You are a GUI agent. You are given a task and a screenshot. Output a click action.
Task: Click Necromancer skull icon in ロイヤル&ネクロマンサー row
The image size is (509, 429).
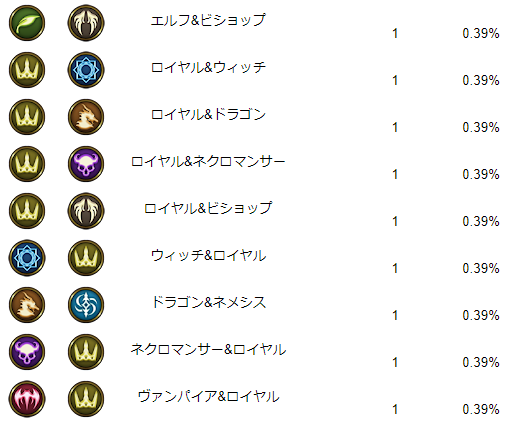pos(86,164)
